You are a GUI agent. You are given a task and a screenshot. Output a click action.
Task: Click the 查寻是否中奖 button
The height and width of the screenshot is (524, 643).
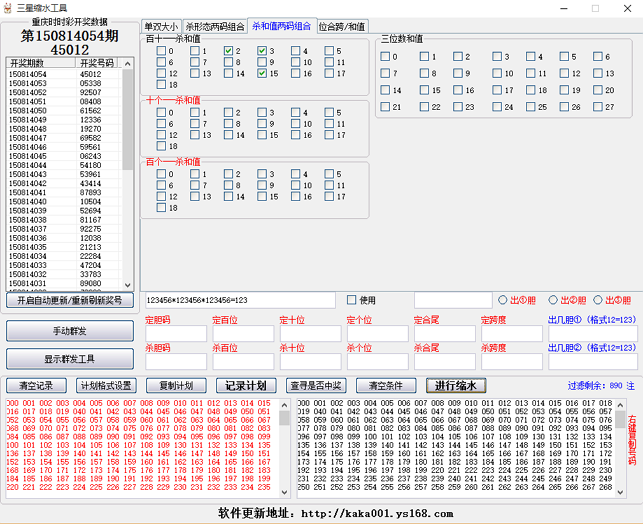pos(316,386)
